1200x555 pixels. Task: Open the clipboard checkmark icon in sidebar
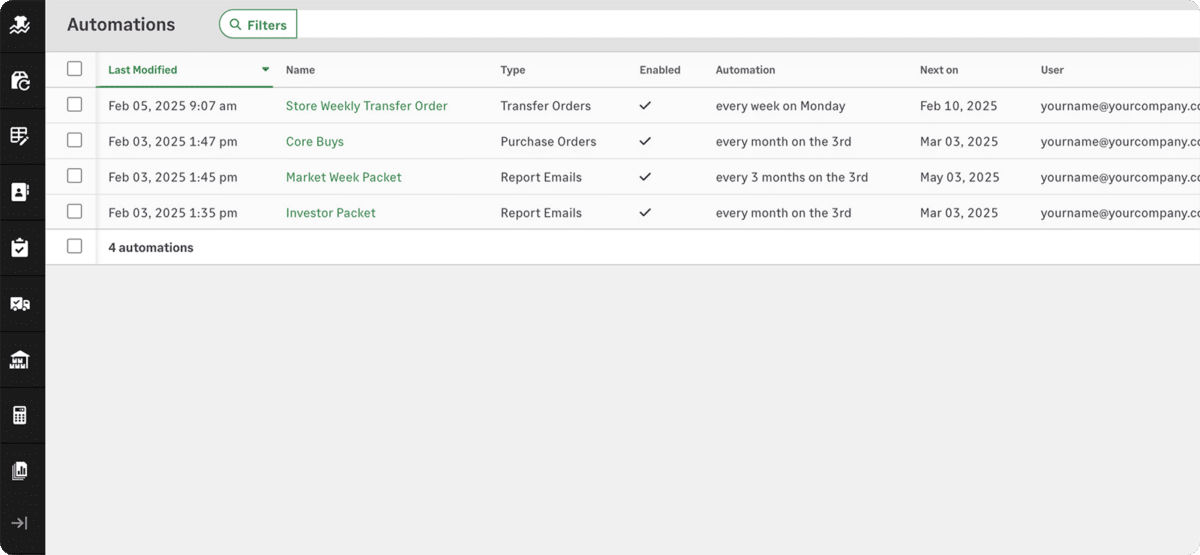[x=20, y=248]
